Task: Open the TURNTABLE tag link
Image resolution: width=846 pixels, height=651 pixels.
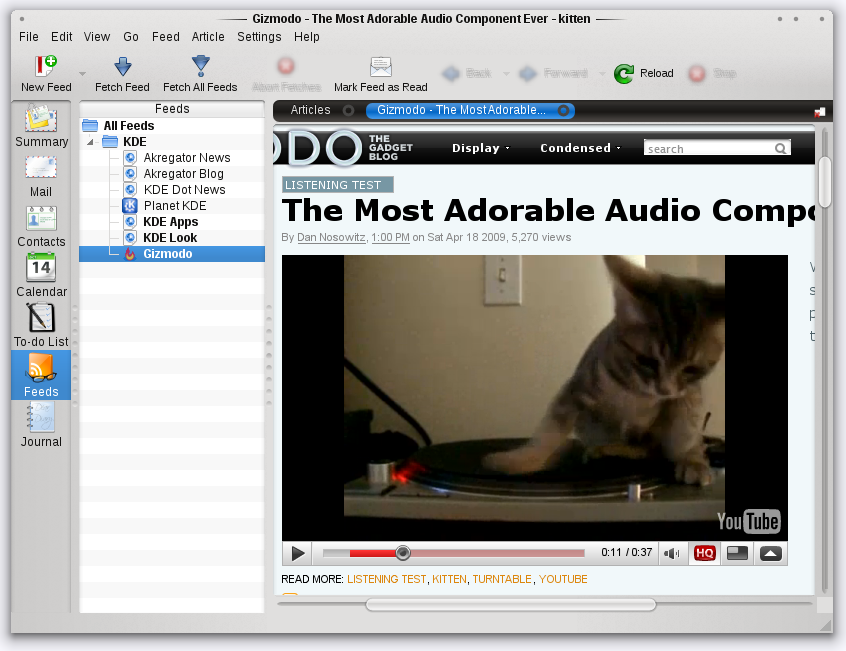Action: [x=502, y=579]
